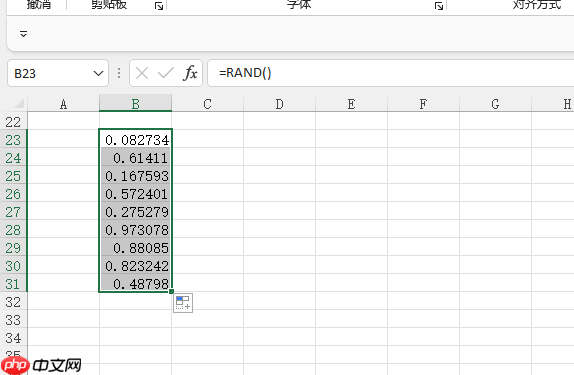Screen dimensions: 574x375
Task: Select row 26 header
Action: (13, 194)
